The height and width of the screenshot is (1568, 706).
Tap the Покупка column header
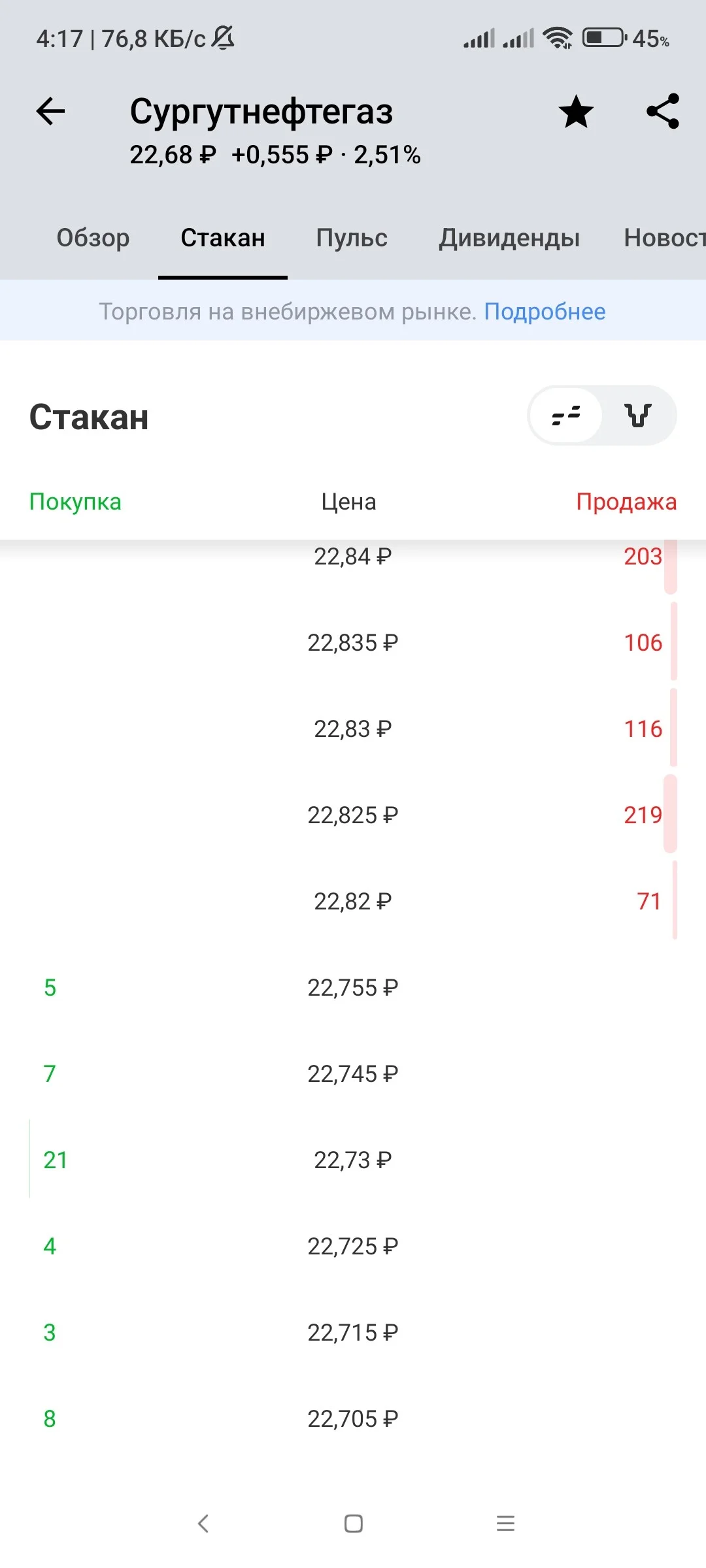75,502
